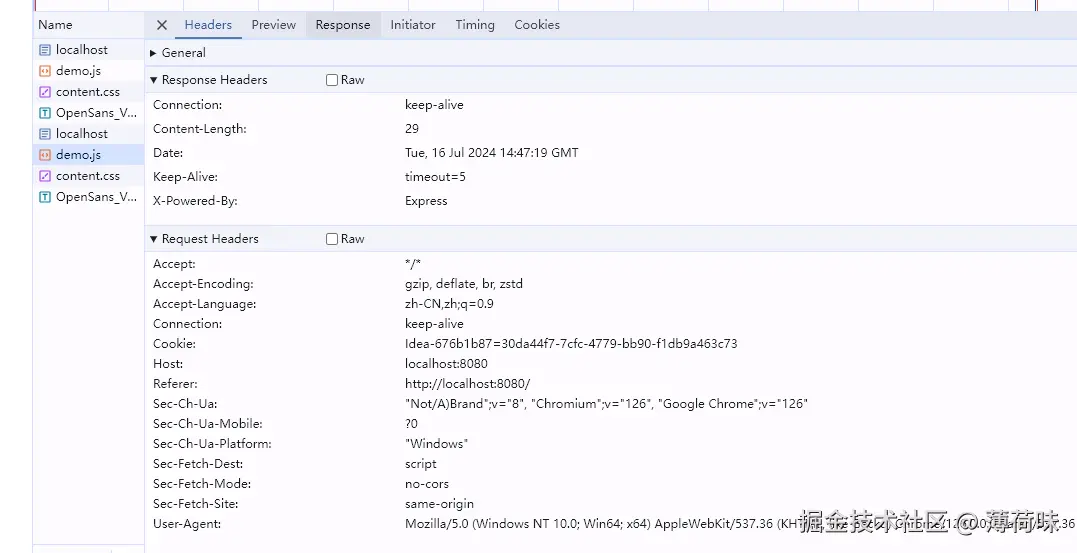Open the Cookies tab

(x=537, y=25)
